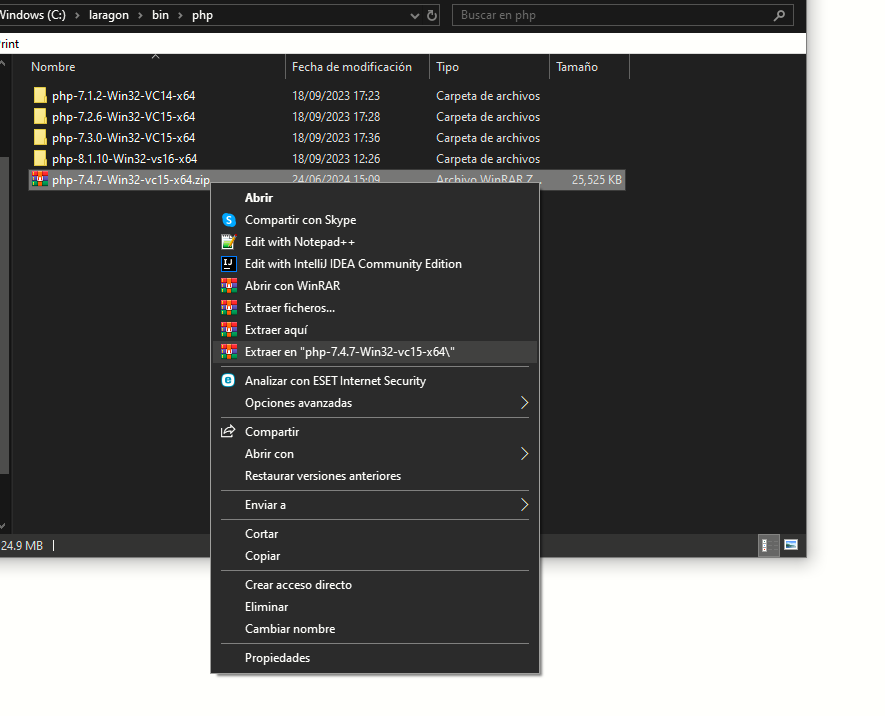Screen dimensions: 885x716
Task: Click the WinRAR icon beside Abrir con WinRAR
Action: click(x=229, y=285)
